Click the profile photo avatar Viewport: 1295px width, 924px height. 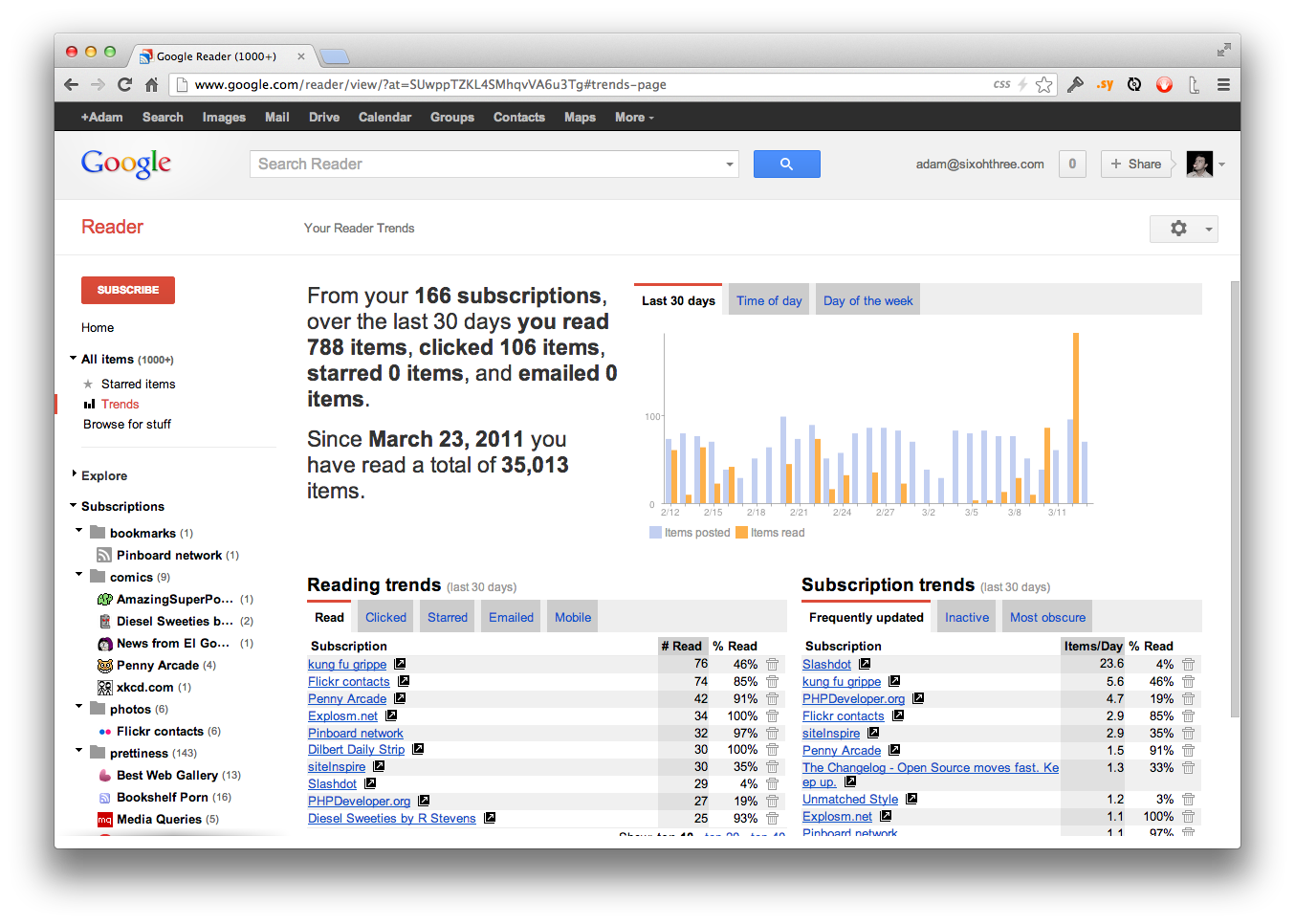pos(1199,164)
